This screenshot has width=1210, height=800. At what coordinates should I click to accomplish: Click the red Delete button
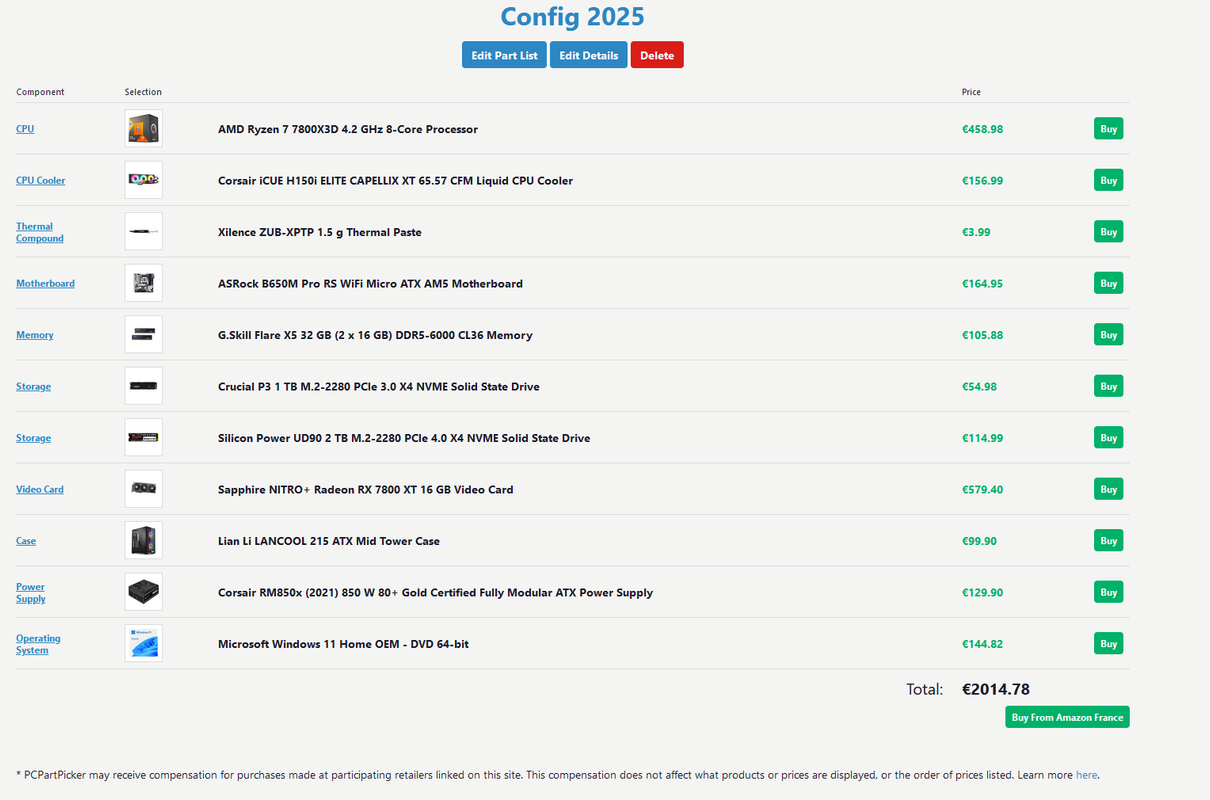tap(657, 55)
